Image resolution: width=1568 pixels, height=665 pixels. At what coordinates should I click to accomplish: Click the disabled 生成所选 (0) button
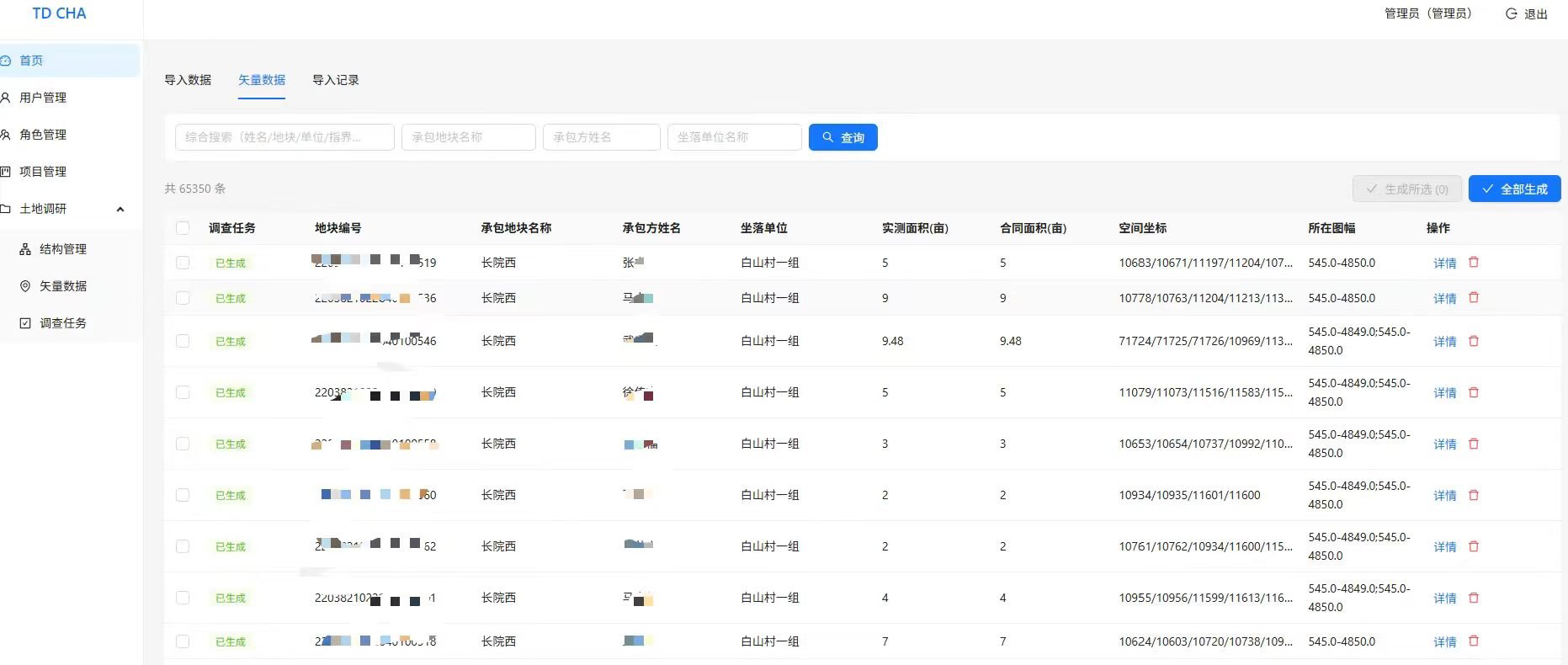1406,189
